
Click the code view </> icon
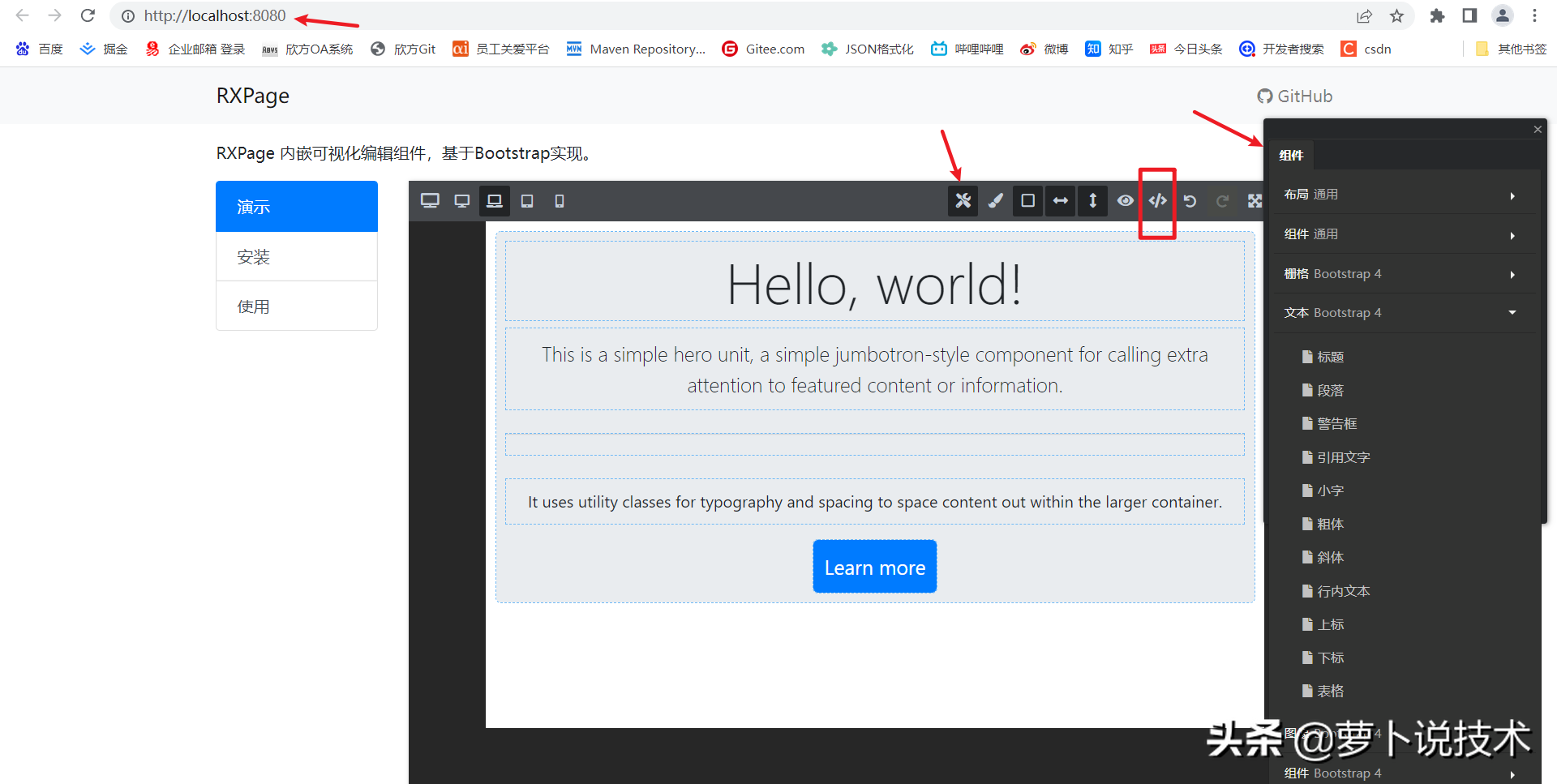click(1157, 200)
